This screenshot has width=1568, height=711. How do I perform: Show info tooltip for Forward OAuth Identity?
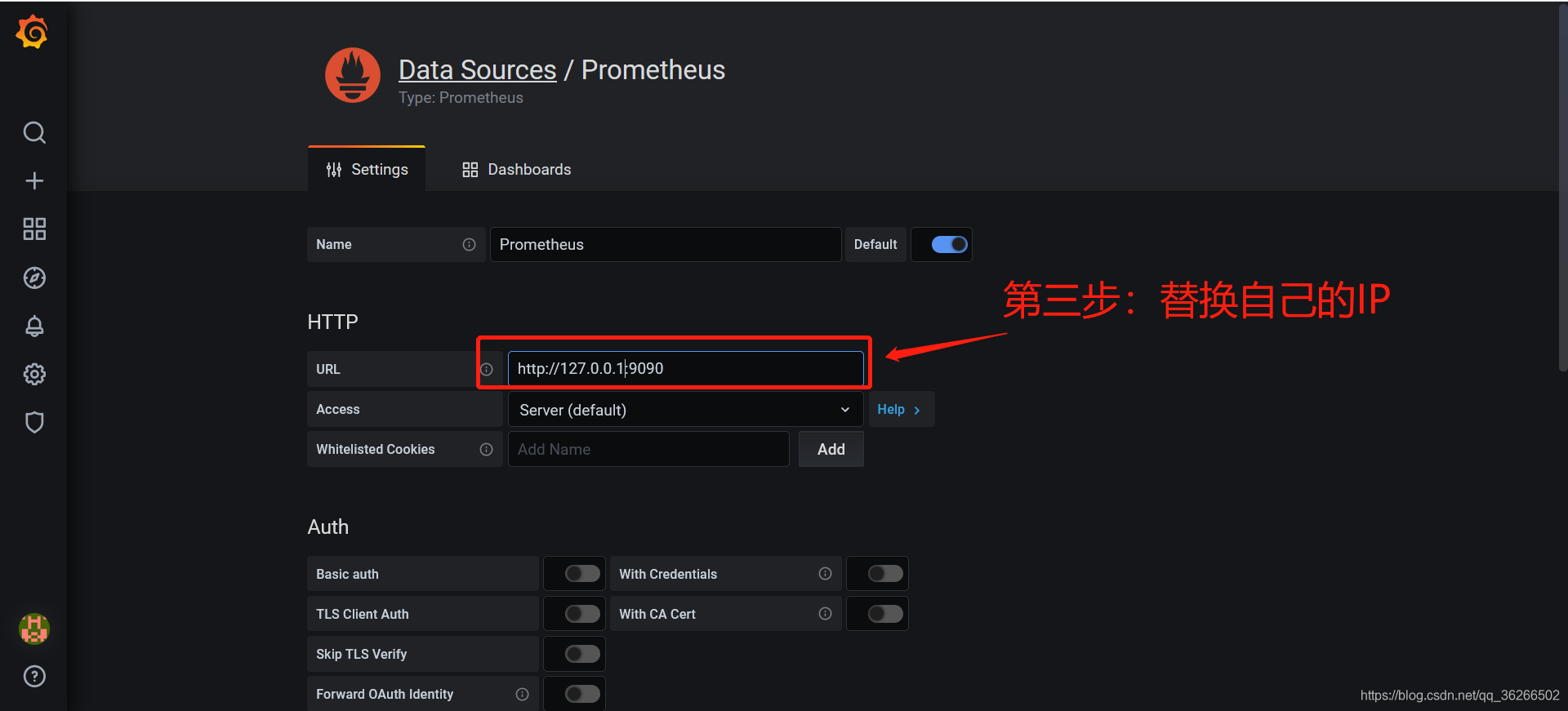coord(523,694)
